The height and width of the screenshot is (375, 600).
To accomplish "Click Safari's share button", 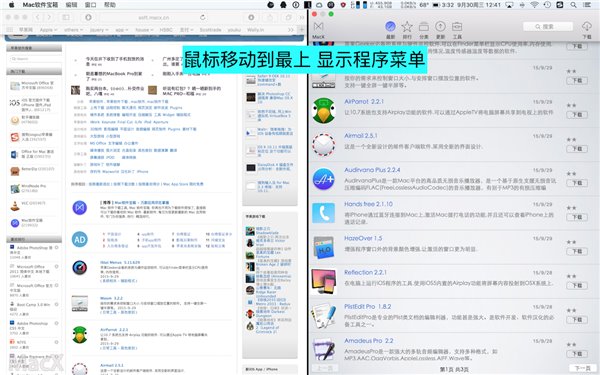I will pyautogui.click(x=270, y=17).
